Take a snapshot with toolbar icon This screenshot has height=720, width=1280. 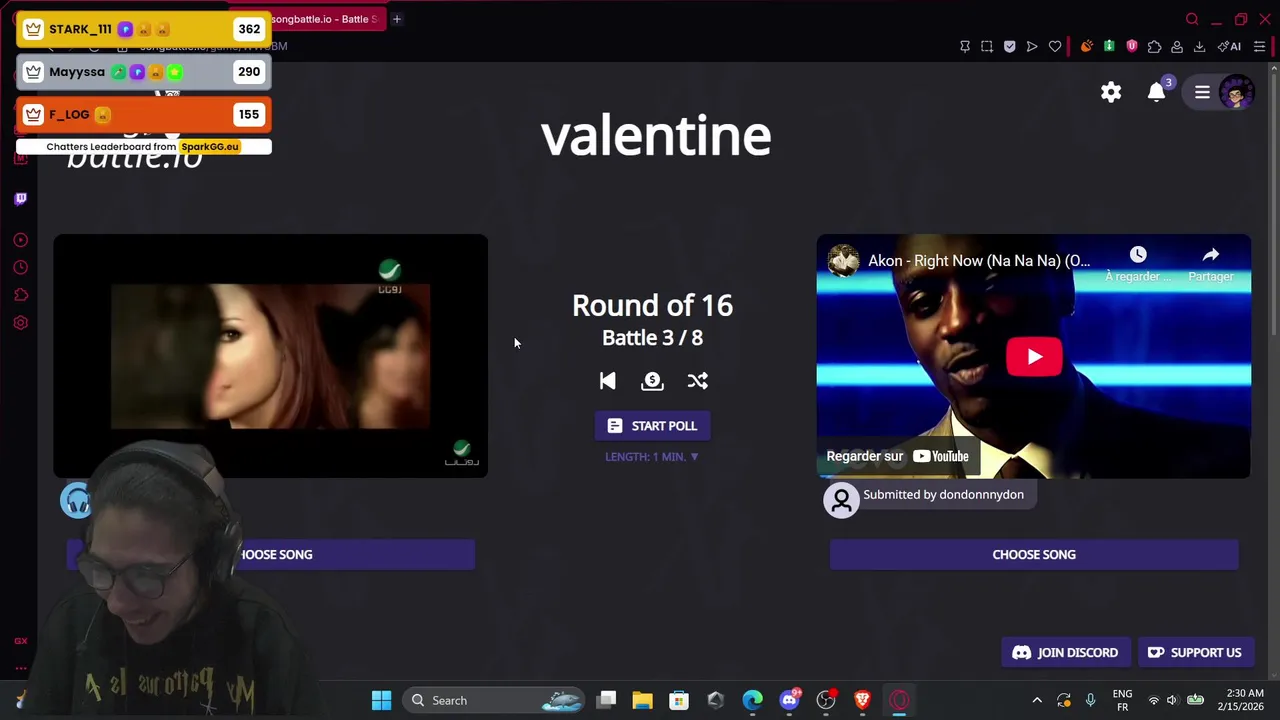(x=987, y=46)
